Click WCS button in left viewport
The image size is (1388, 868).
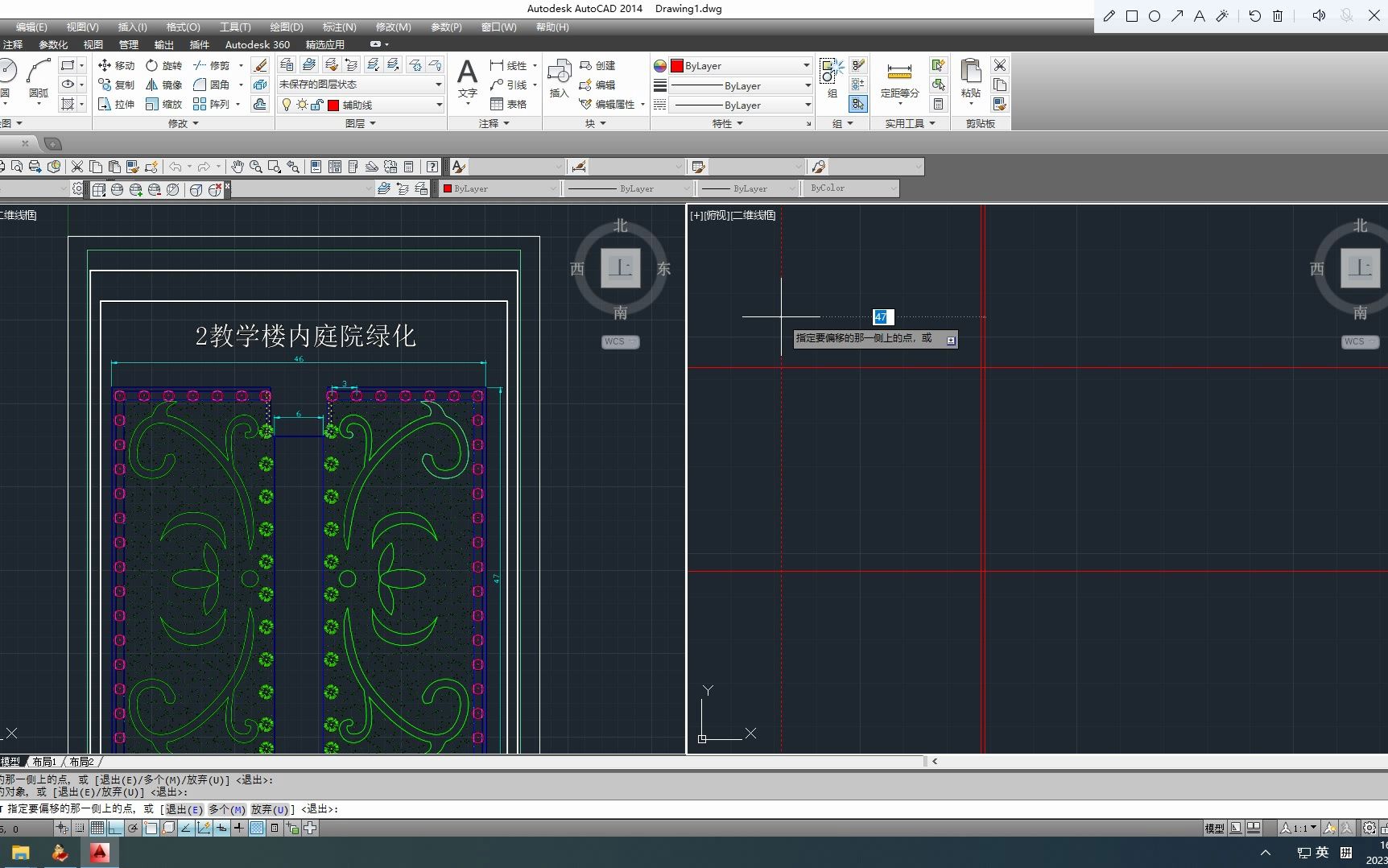point(620,341)
